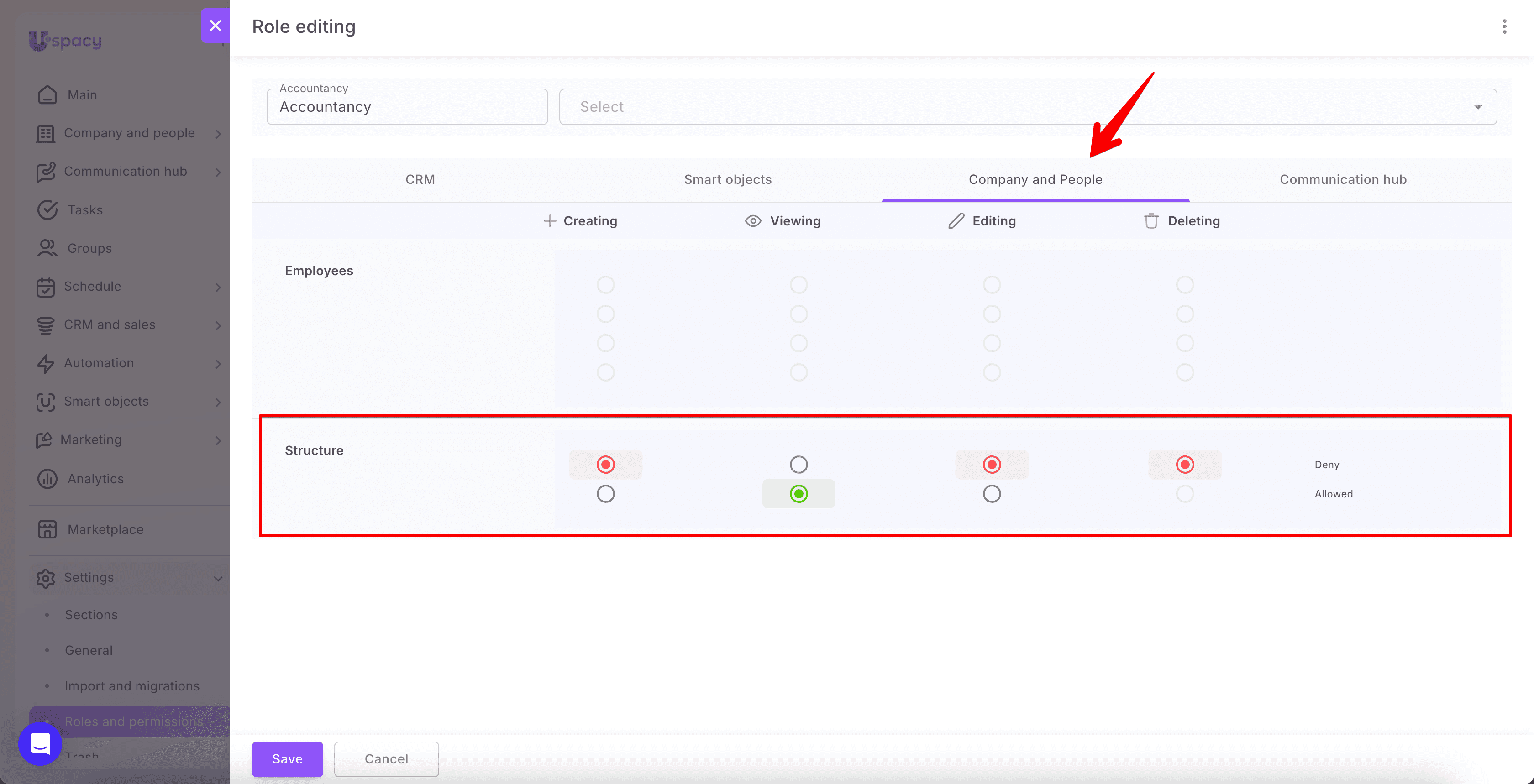Select first Employees Creating radio option
Screen dimensions: 1534x784
[606, 285]
